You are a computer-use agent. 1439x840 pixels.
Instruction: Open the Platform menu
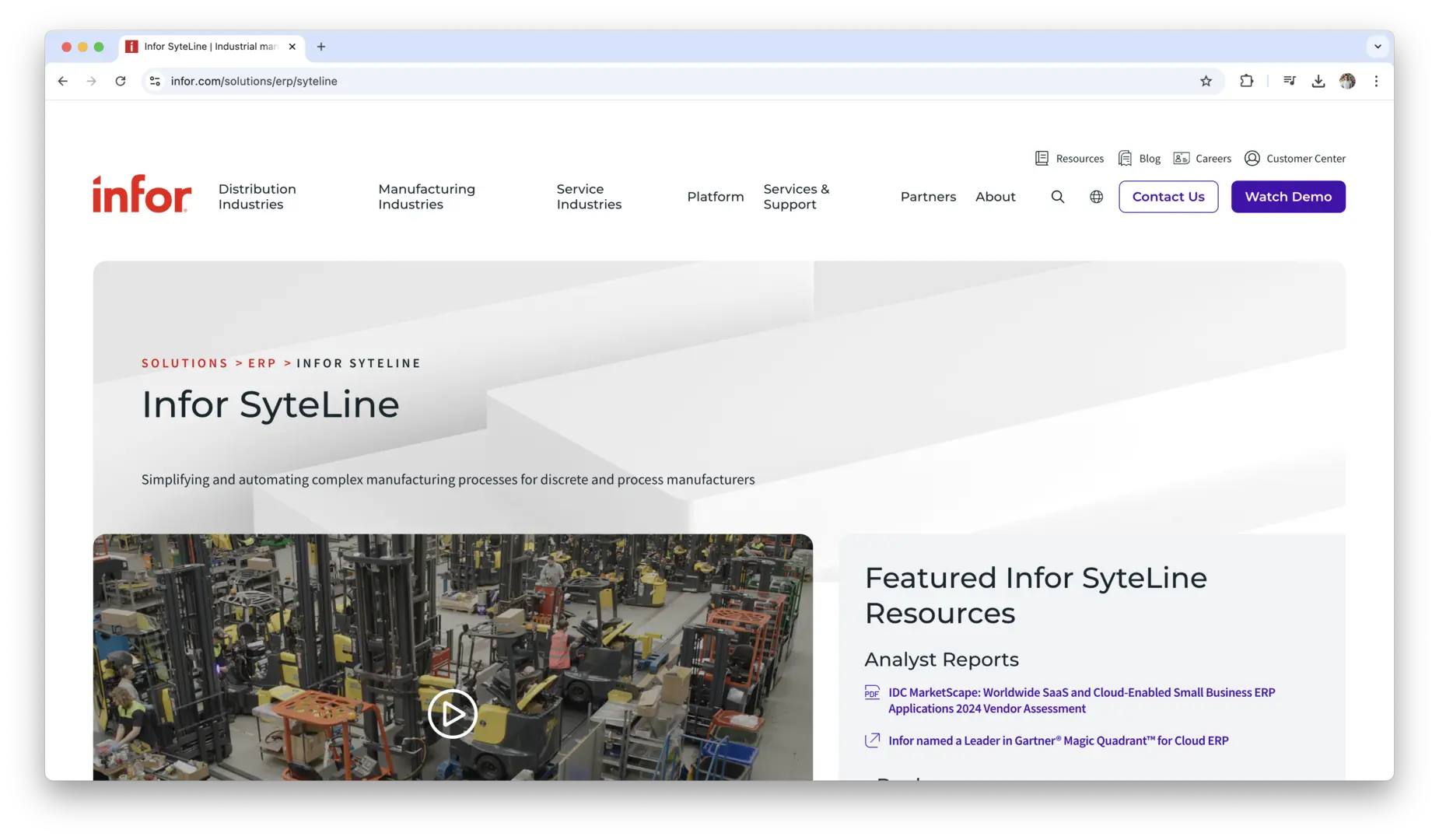pyautogui.click(x=716, y=197)
